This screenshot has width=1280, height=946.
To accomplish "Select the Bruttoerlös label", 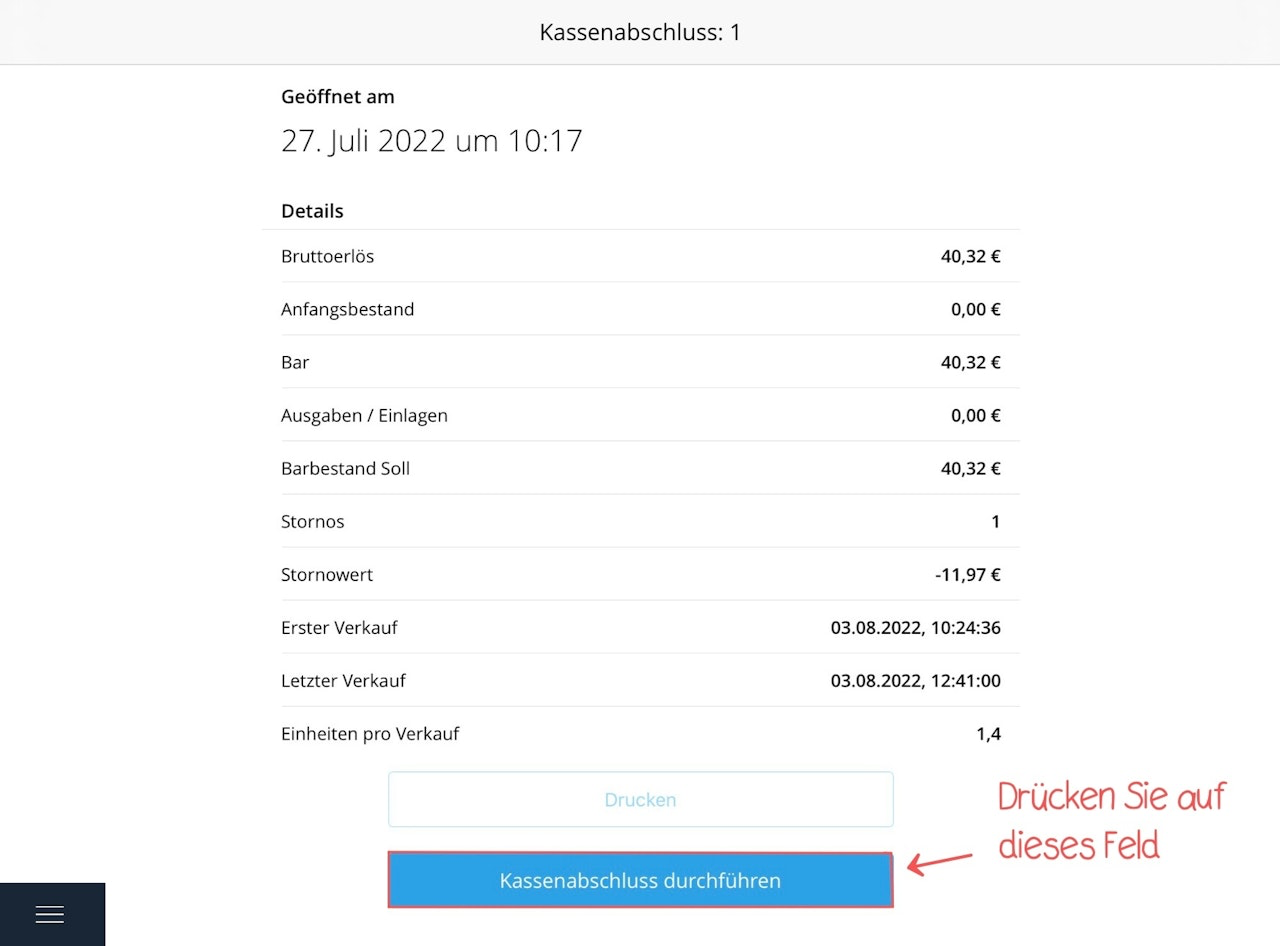I will (328, 256).
